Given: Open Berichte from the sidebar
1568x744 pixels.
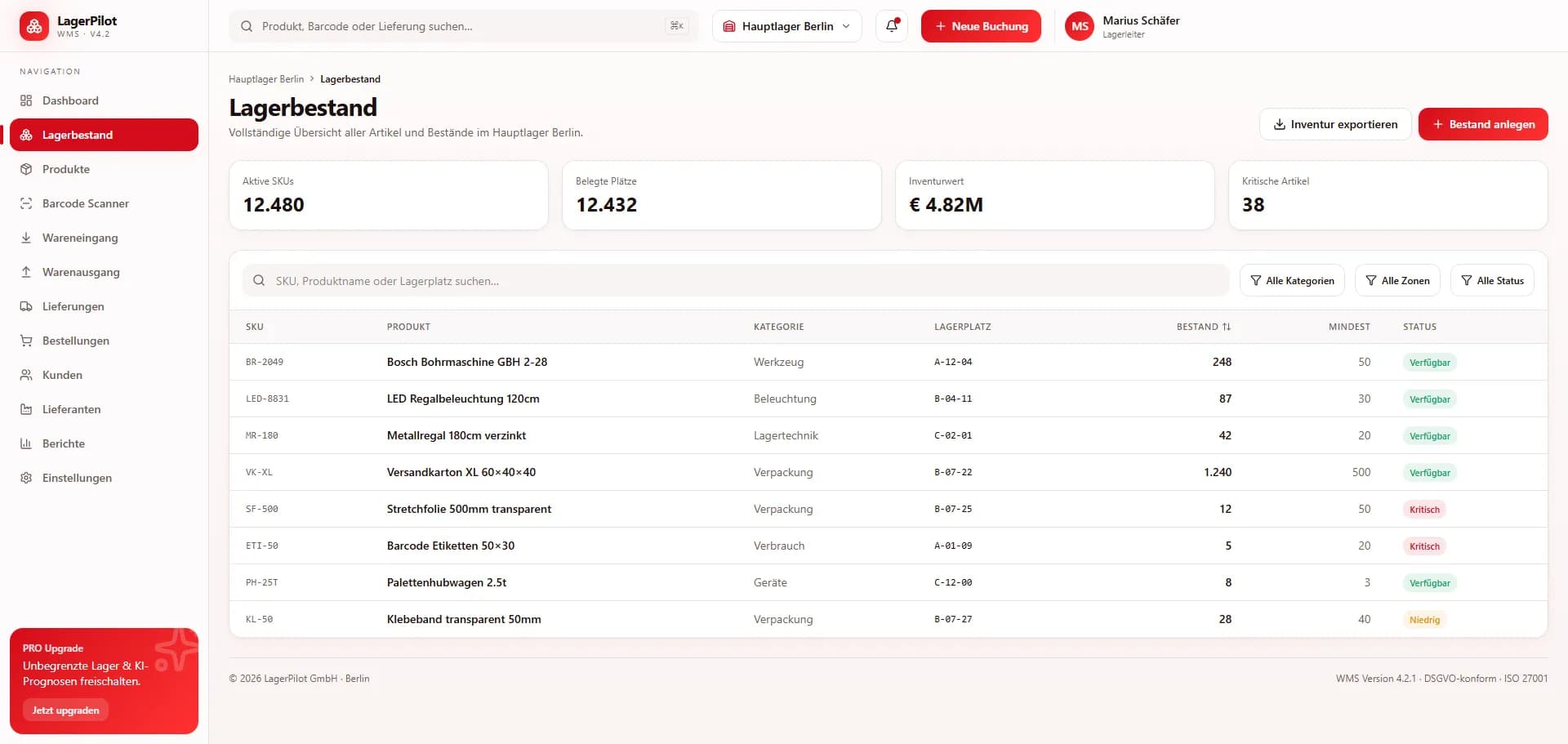Looking at the screenshot, I should coord(104,443).
